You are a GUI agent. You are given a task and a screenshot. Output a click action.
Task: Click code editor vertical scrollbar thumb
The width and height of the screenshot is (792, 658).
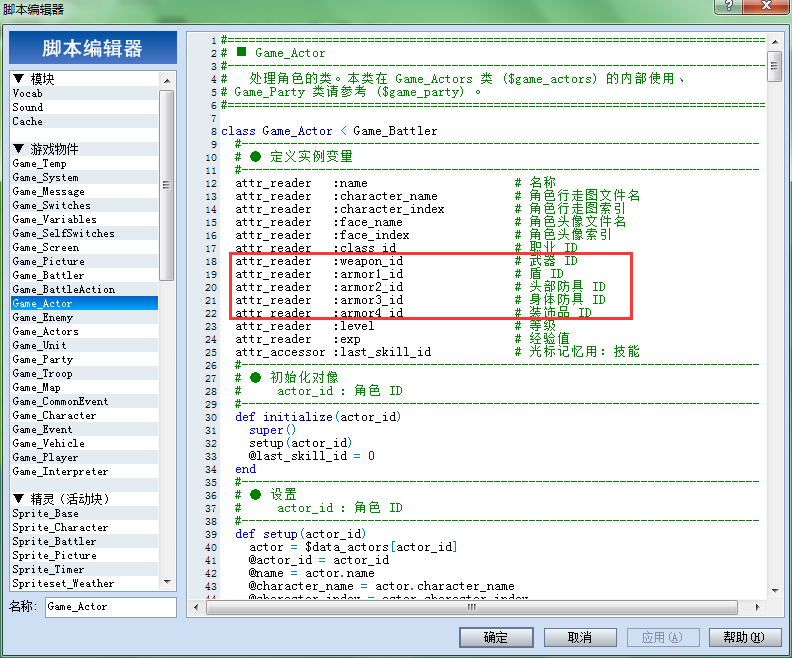pos(775,66)
